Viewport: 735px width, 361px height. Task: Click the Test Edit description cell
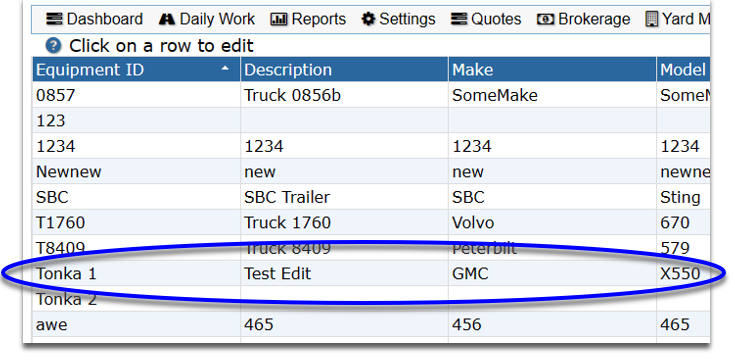point(344,273)
